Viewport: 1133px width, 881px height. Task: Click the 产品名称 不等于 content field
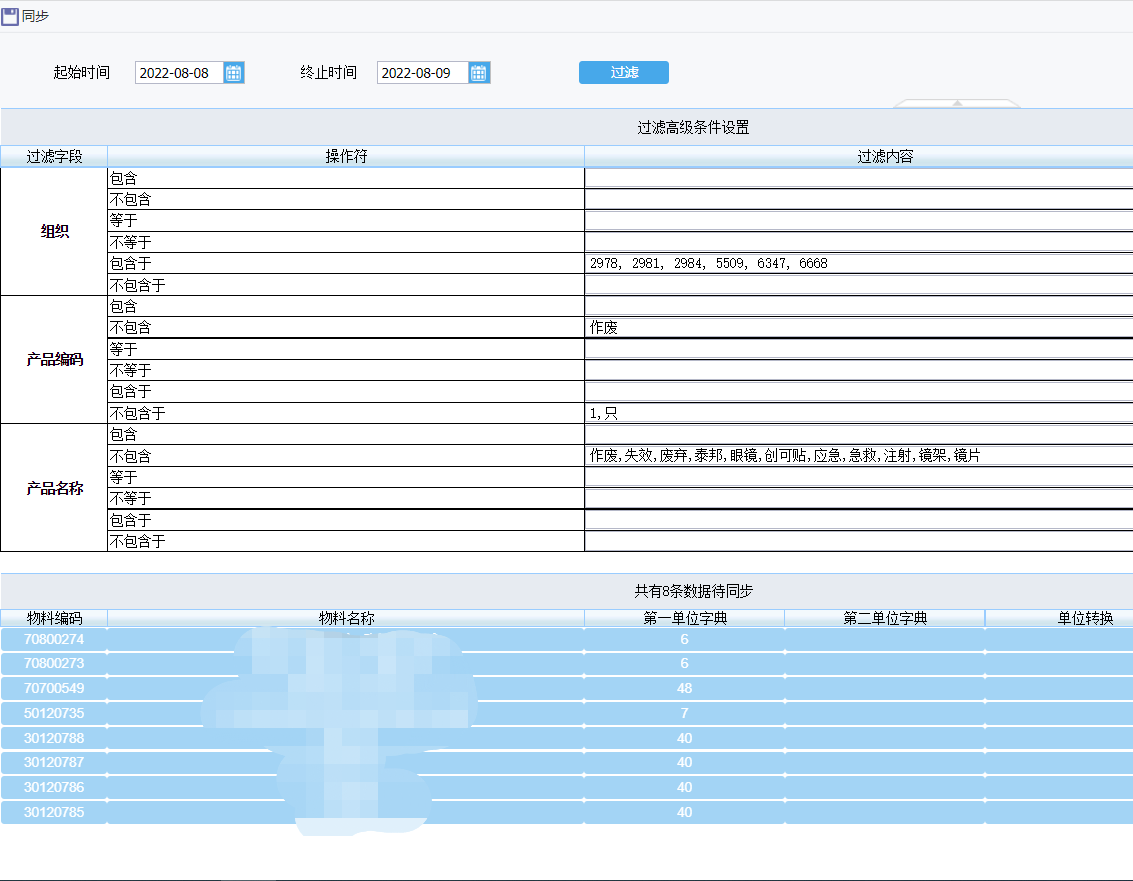[859, 498]
